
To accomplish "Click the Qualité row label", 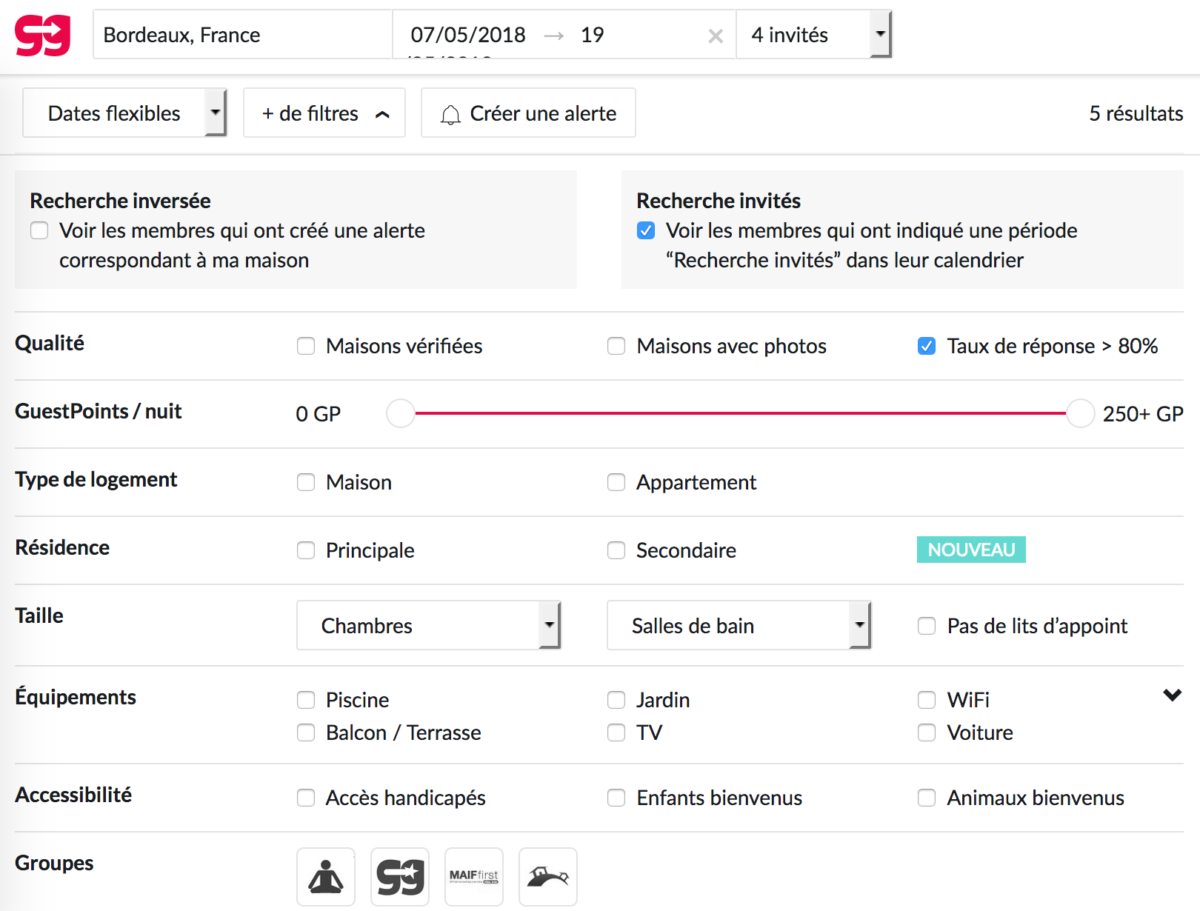I will [x=50, y=344].
